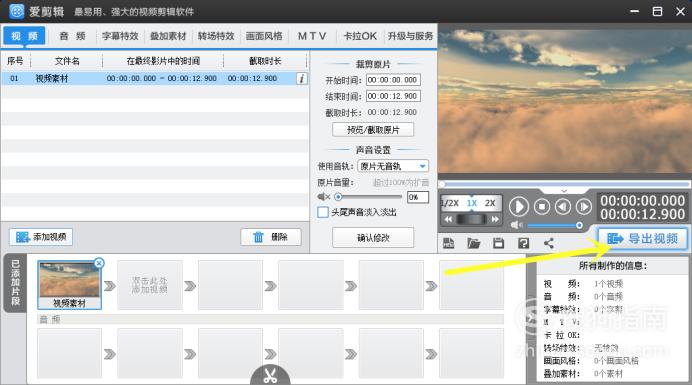This screenshot has width=692, height=385.
Task: Click the scissors cut icon on the timeline
Action: click(270, 376)
